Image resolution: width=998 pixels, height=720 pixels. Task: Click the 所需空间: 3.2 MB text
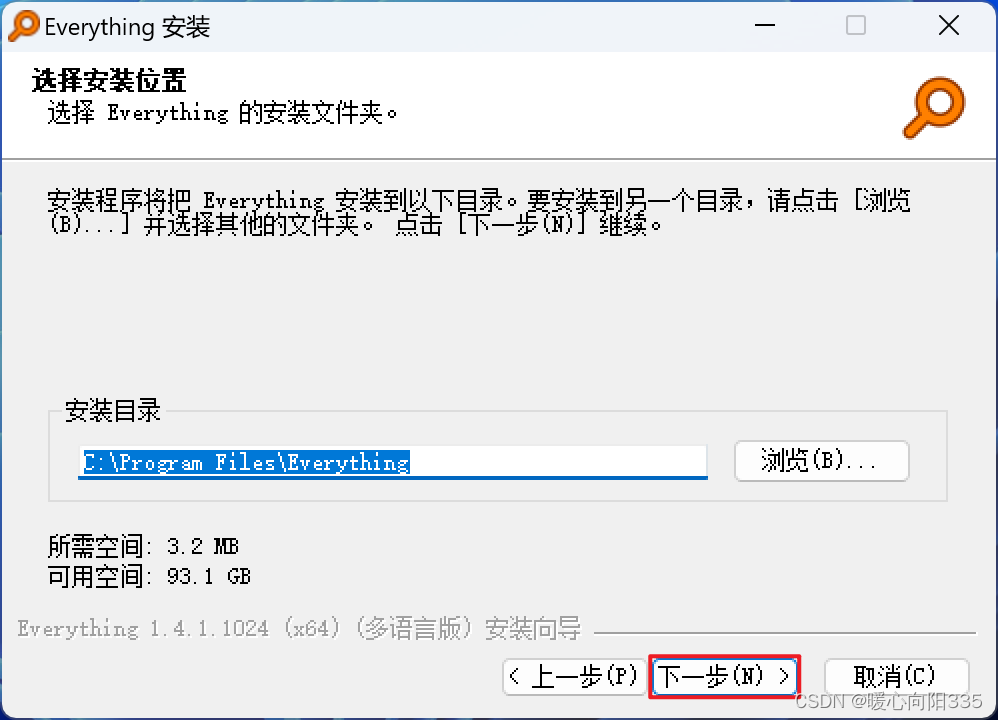[x=143, y=546]
